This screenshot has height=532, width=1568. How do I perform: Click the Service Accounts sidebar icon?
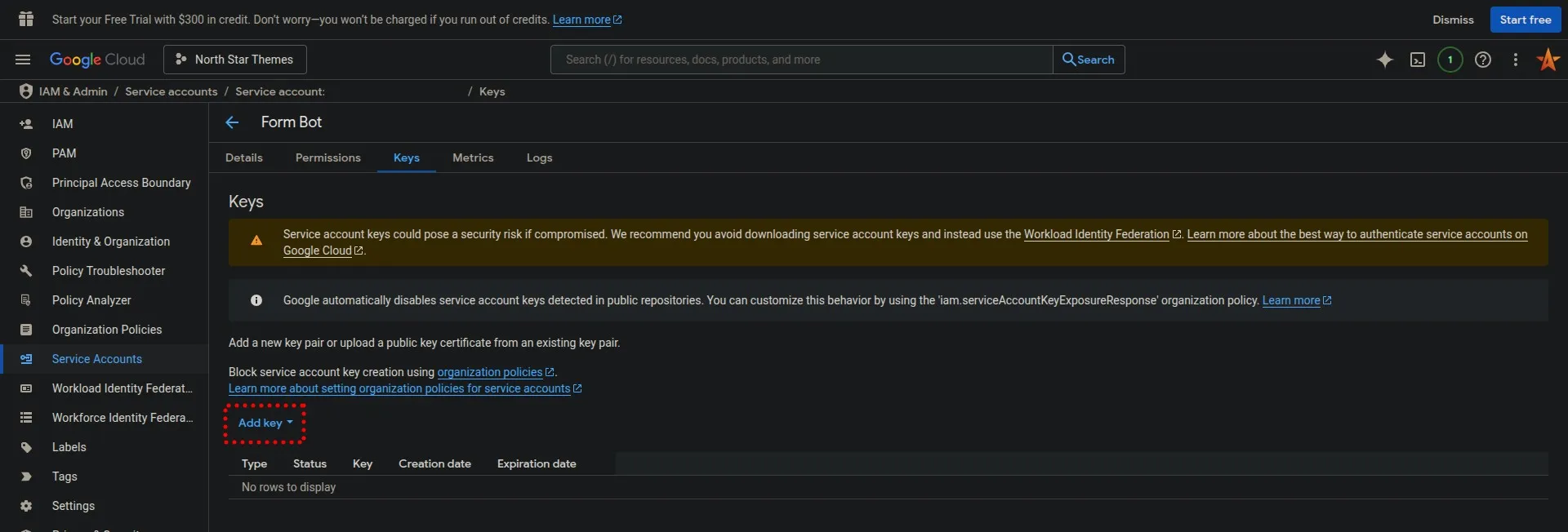26,359
